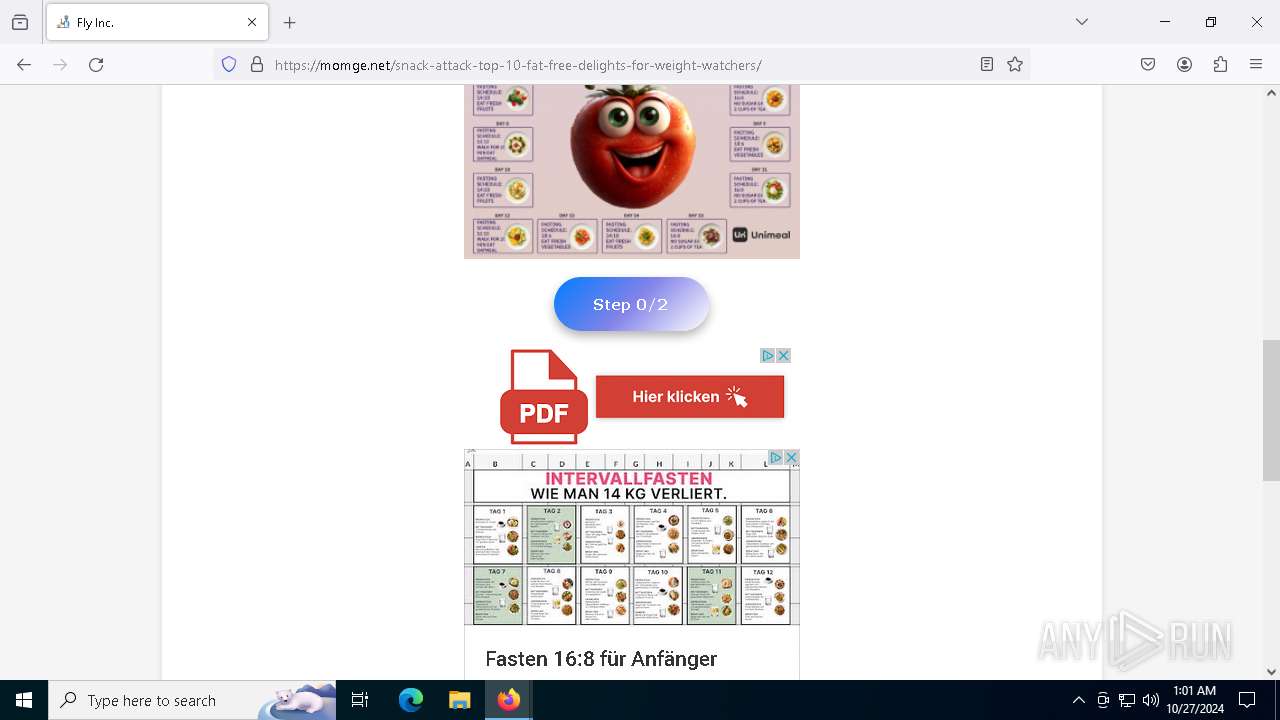Viewport: 1280px width, 720px height.
Task: Open a new tab with plus button
Action: [x=290, y=22]
